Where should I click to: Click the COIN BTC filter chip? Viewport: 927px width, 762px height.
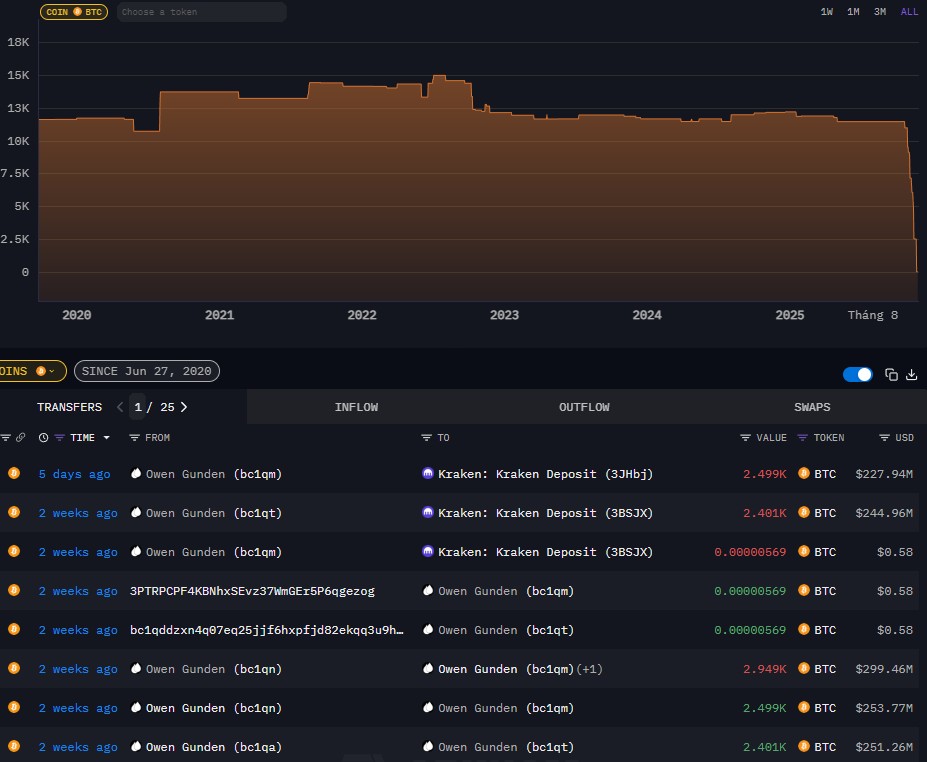(74, 12)
